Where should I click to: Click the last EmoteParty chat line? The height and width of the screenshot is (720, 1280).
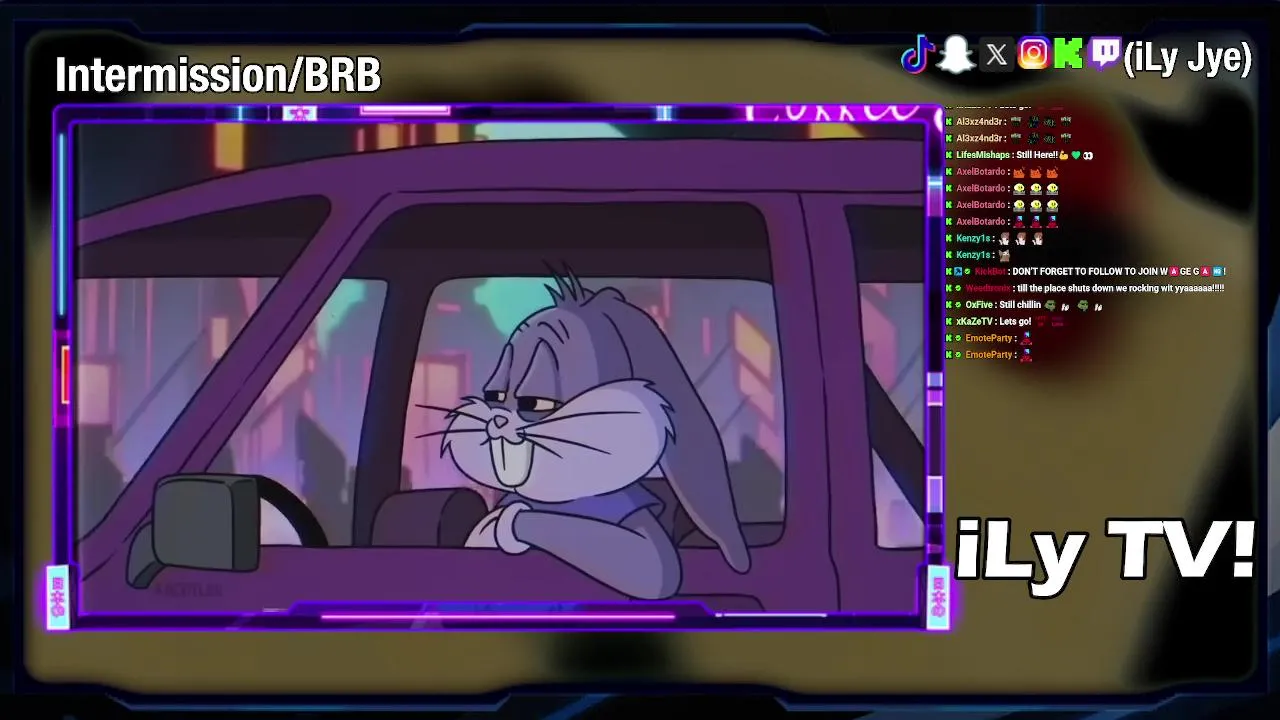tap(988, 355)
